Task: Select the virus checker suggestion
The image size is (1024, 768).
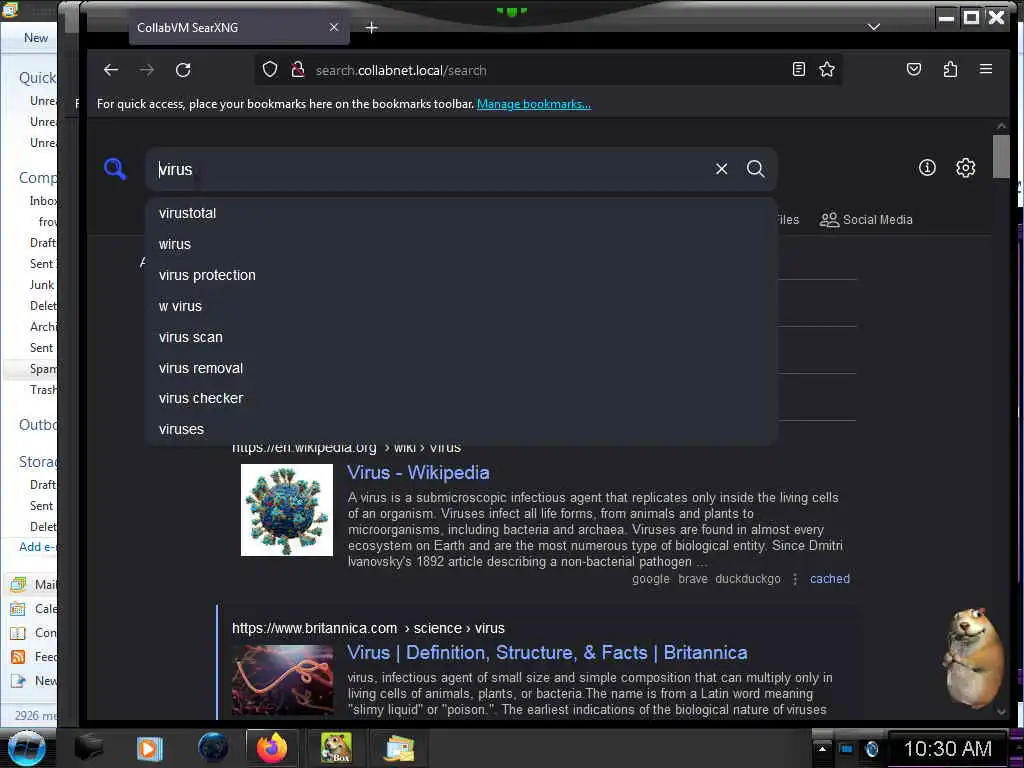Action: (x=461, y=398)
